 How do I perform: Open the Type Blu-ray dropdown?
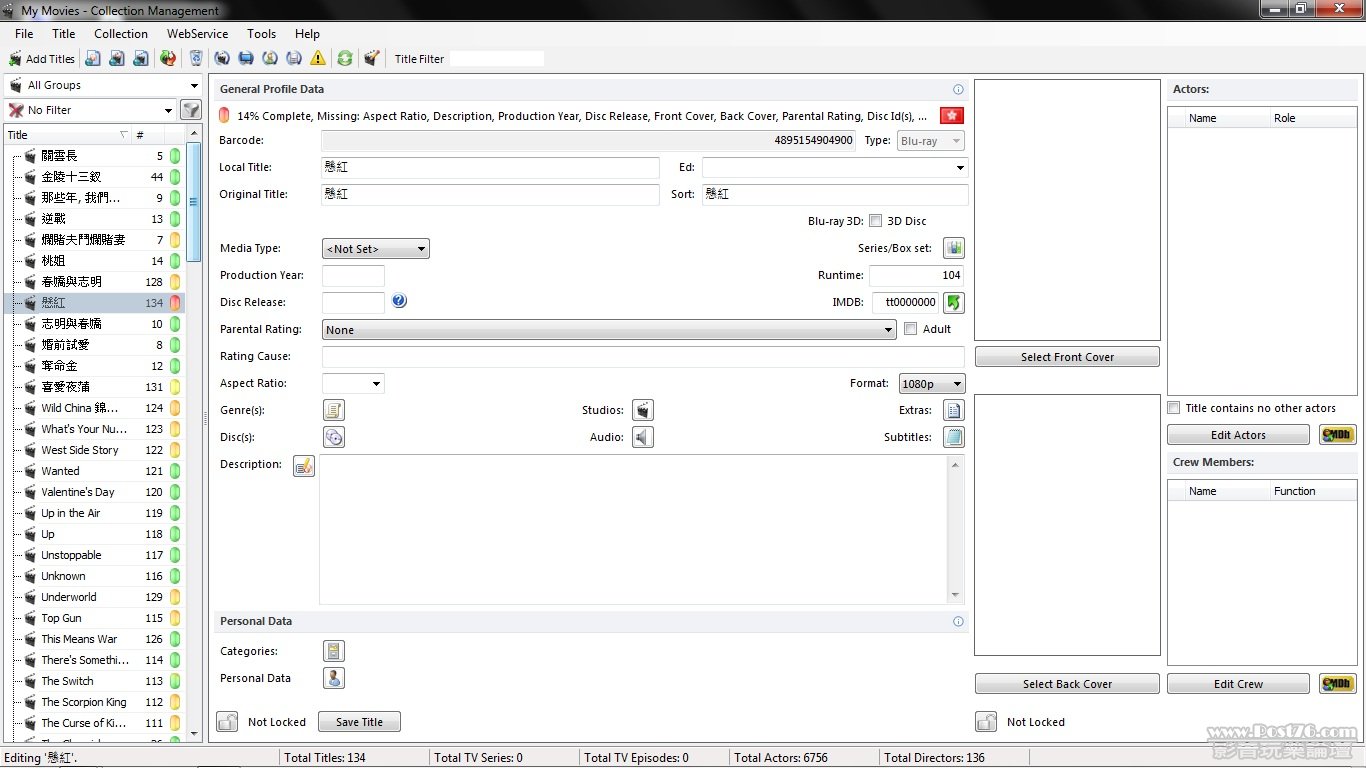(x=931, y=141)
